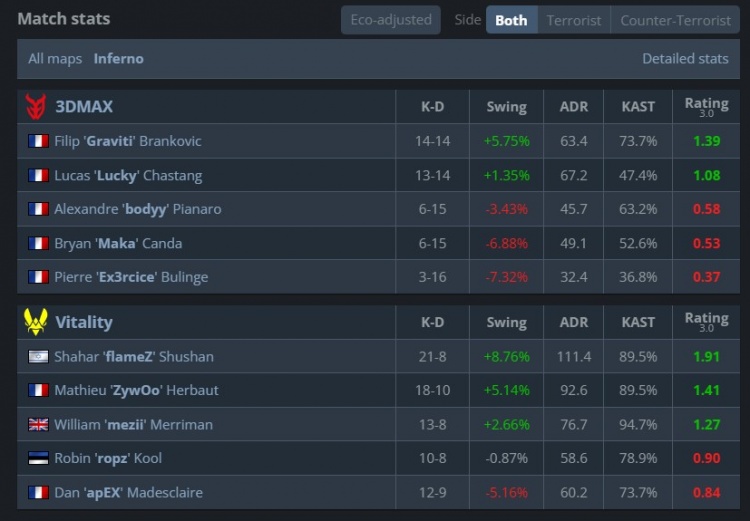The width and height of the screenshot is (750, 521).
Task: Select the All maps tab
Action: pos(56,59)
